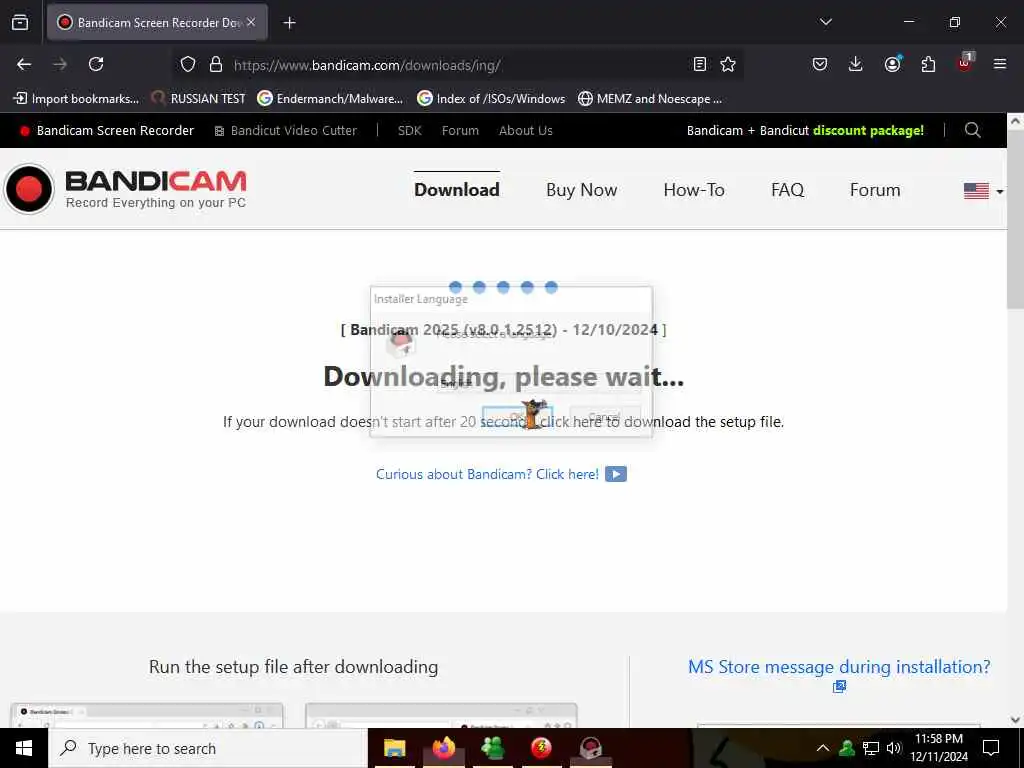Viewport: 1024px width, 768px height.
Task: Open the taskbar clock and calendar
Action: coord(939,748)
